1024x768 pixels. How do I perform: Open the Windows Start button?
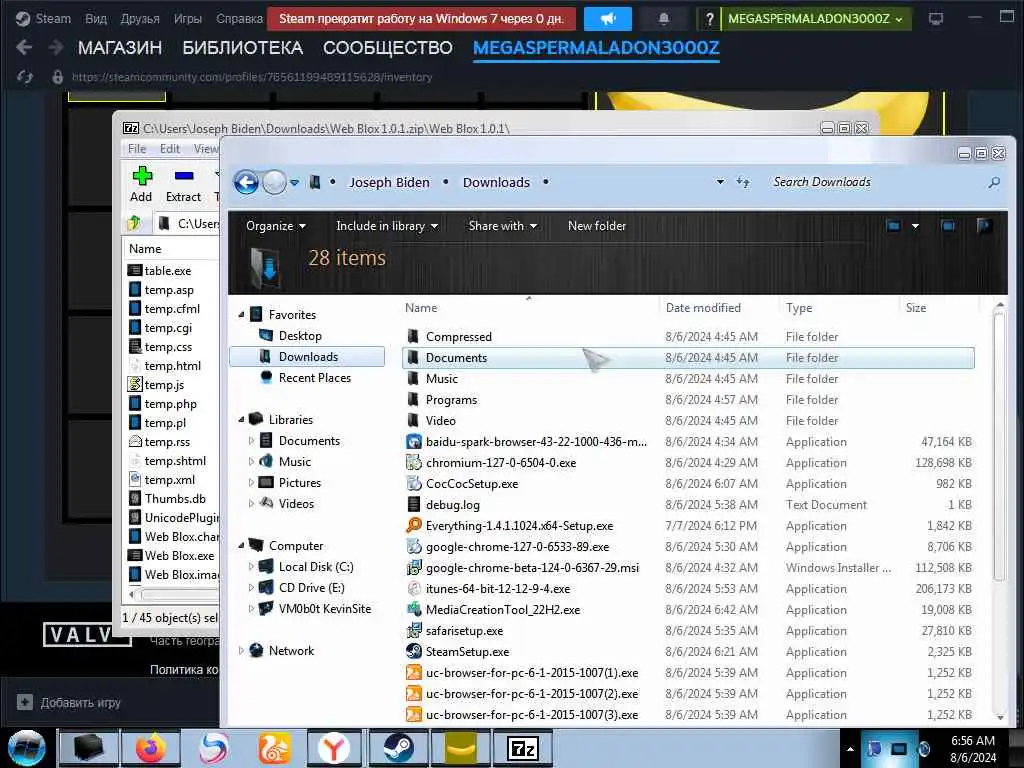[26, 748]
